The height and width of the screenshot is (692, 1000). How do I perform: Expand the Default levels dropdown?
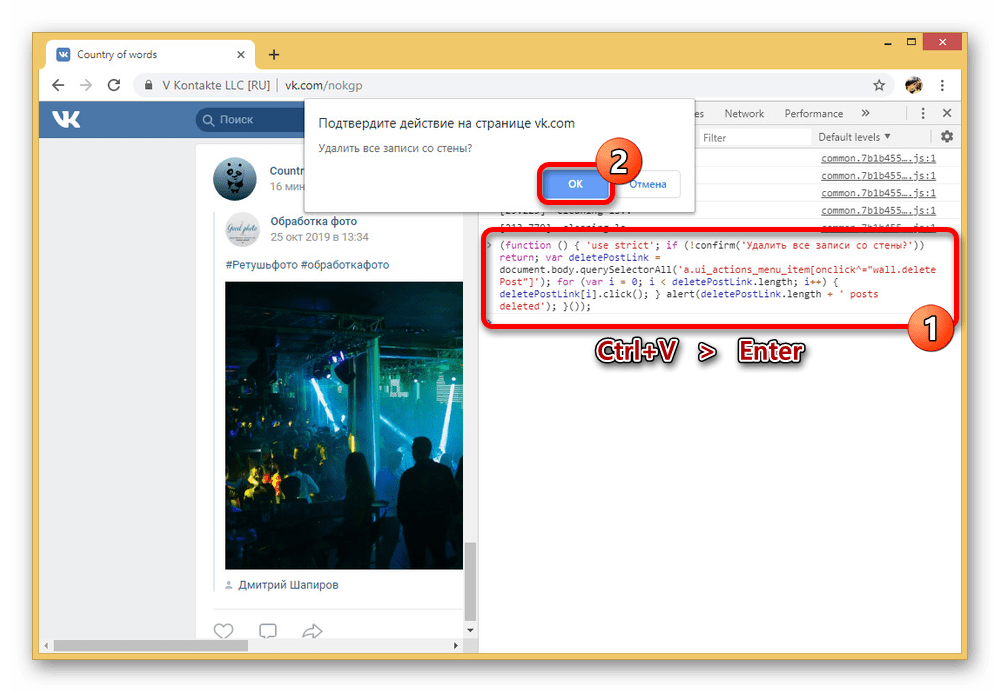(x=854, y=137)
